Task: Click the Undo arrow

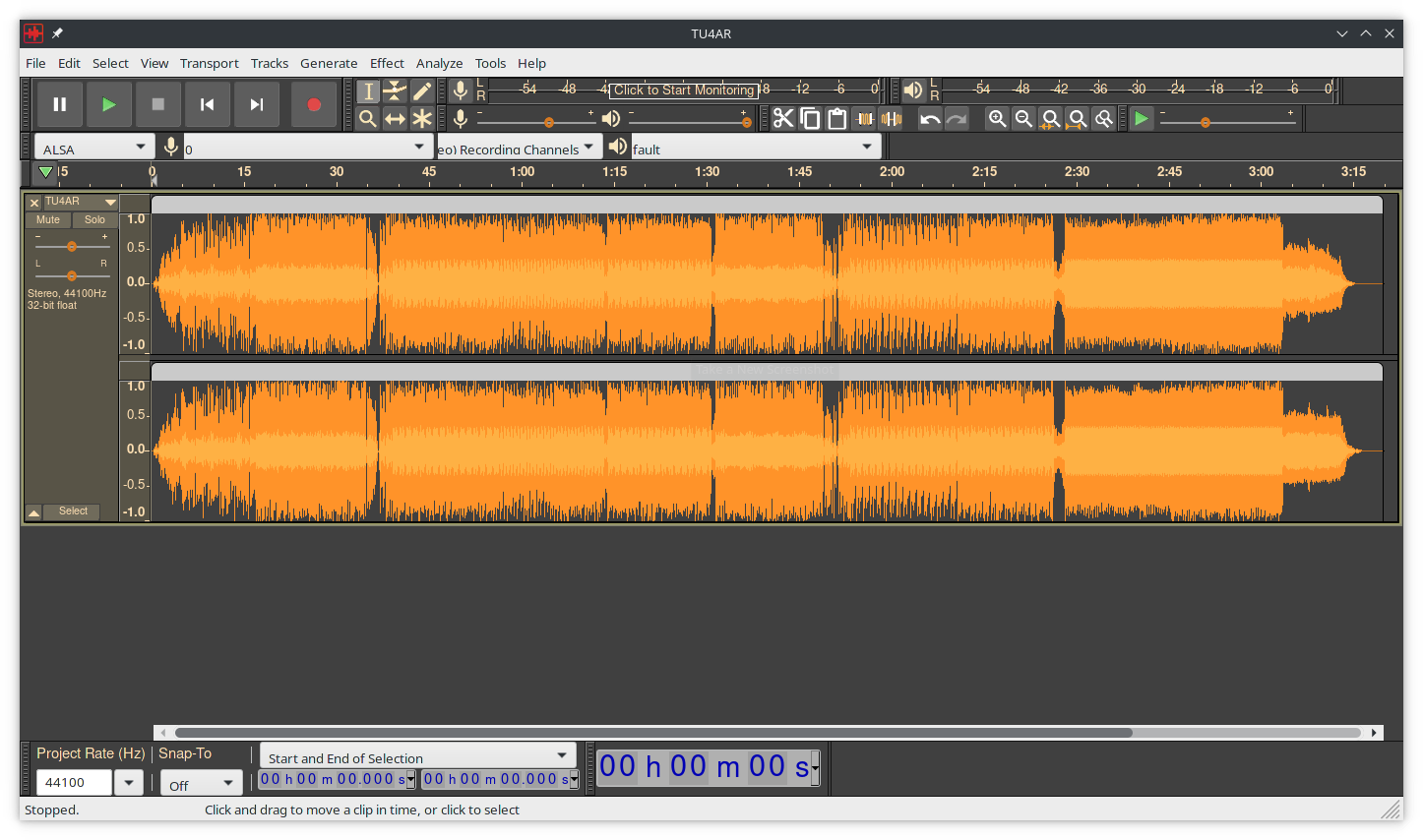Action: (930, 119)
